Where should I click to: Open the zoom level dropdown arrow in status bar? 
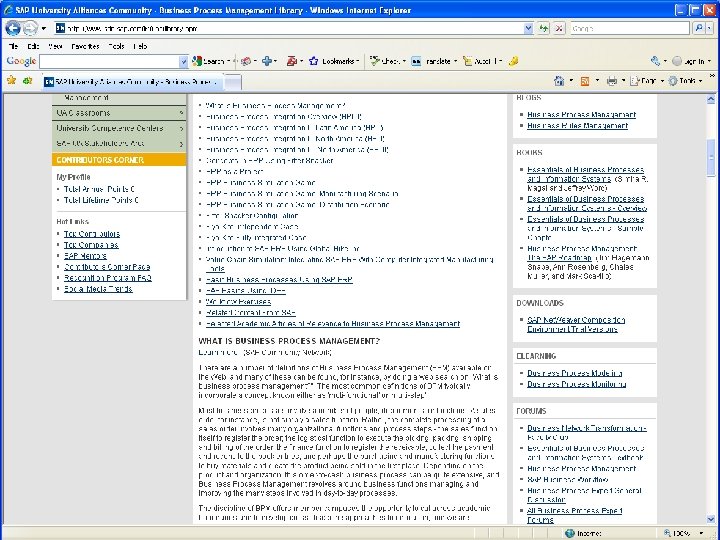click(x=701, y=533)
